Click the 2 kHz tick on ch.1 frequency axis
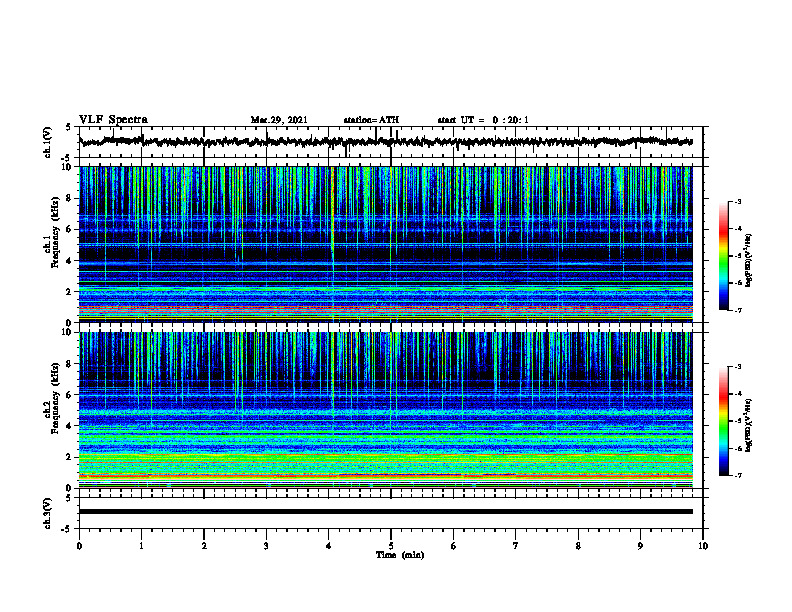 coord(70,291)
